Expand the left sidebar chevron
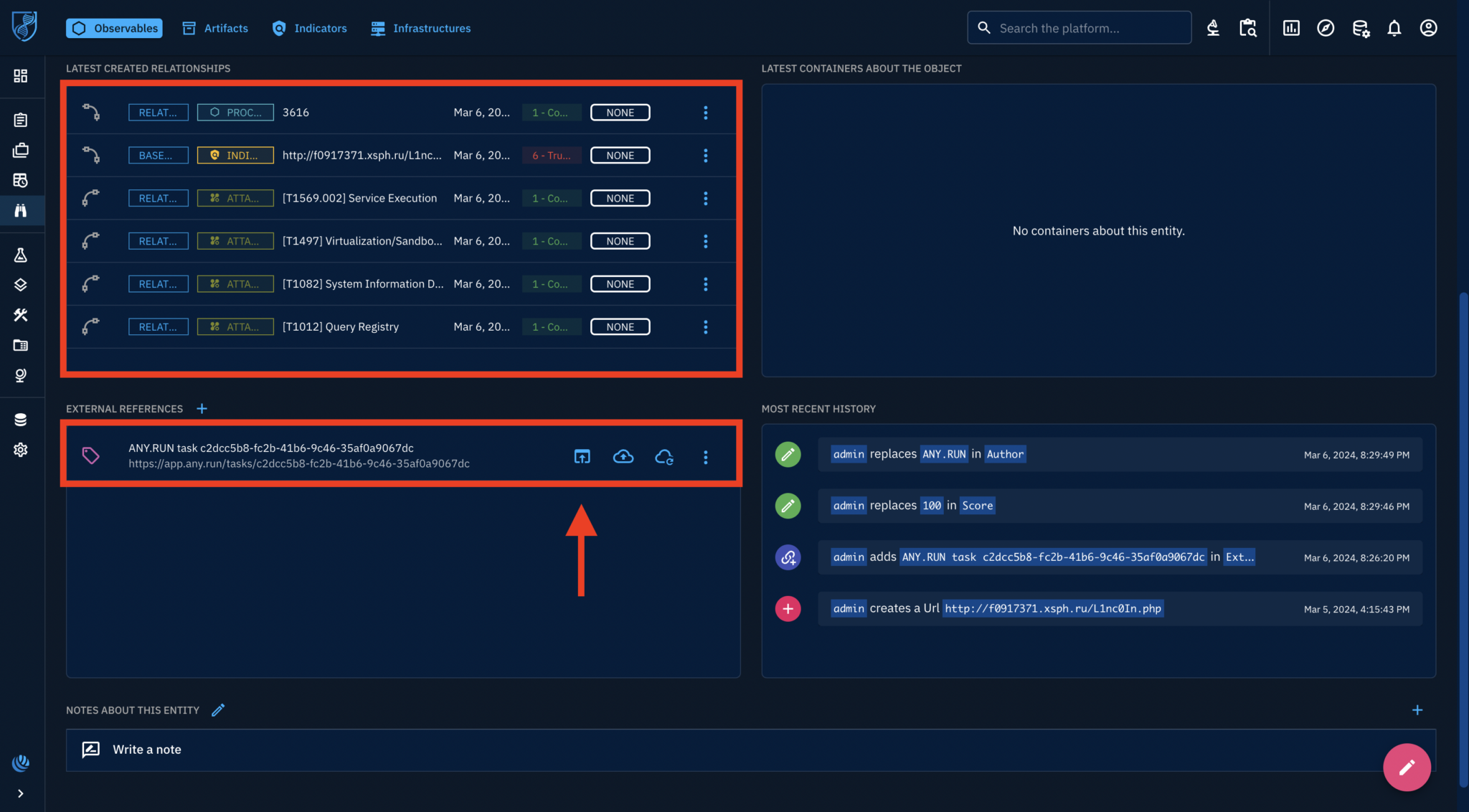 click(x=20, y=793)
